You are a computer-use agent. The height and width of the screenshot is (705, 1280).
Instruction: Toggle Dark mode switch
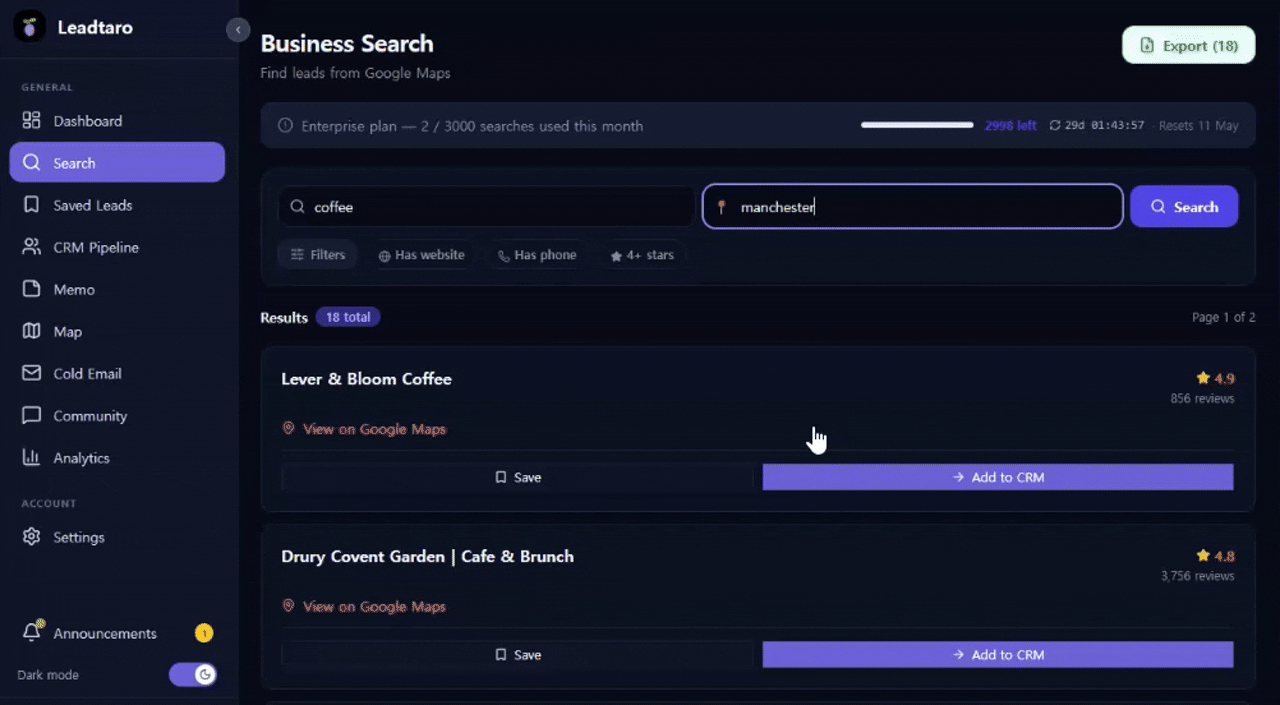point(192,674)
